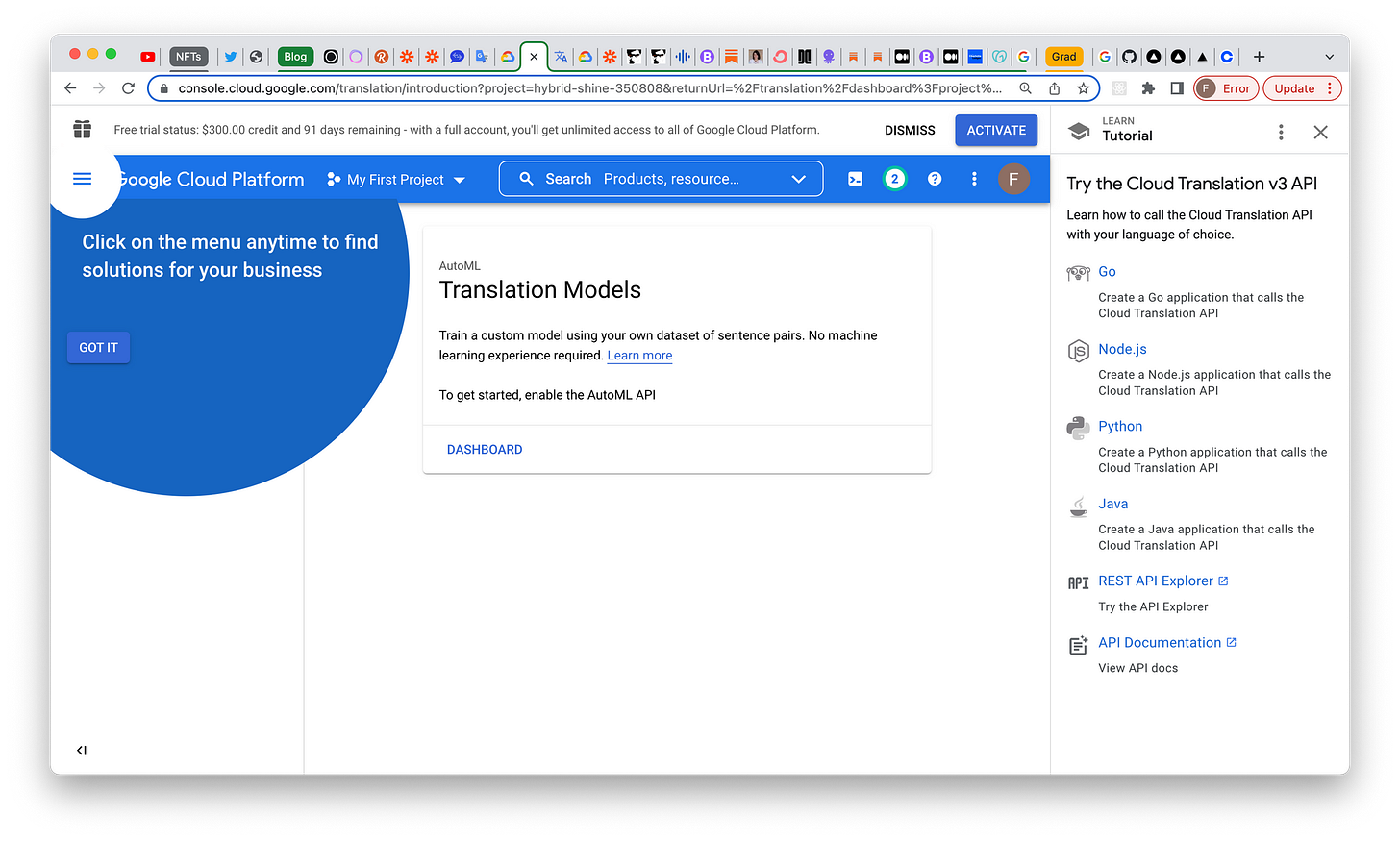Click the graduation cap Learn icon
Screen dimensions: 1400x841
1080,131
